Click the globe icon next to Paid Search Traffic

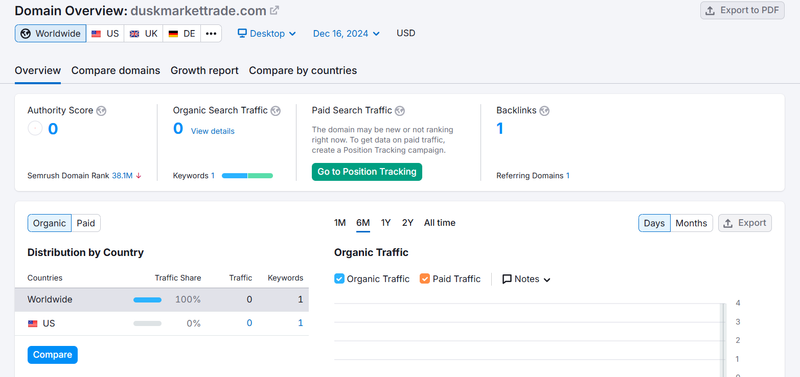(400, 111)
